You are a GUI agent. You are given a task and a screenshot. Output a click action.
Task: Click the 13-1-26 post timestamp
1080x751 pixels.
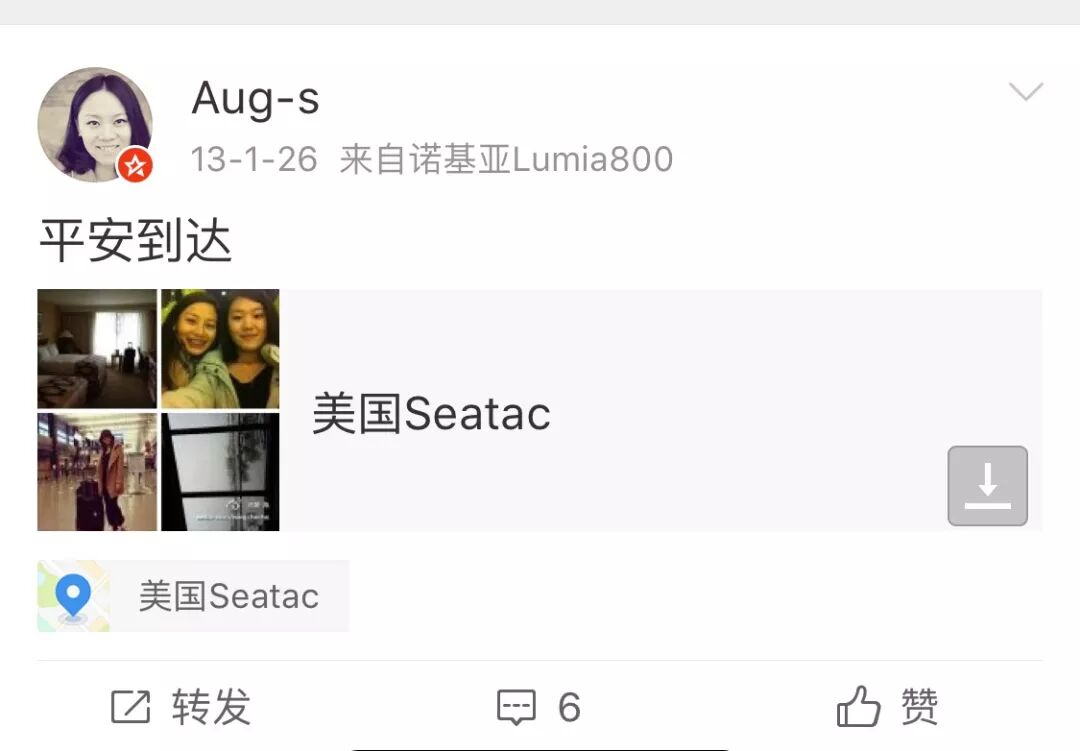point(253,159)
